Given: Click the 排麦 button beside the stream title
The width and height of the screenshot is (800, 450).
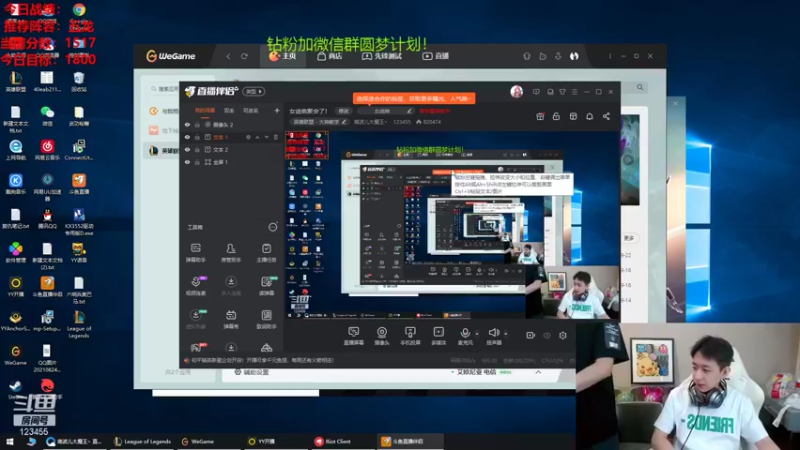Looking at the screenshot, I should [344, 111].
